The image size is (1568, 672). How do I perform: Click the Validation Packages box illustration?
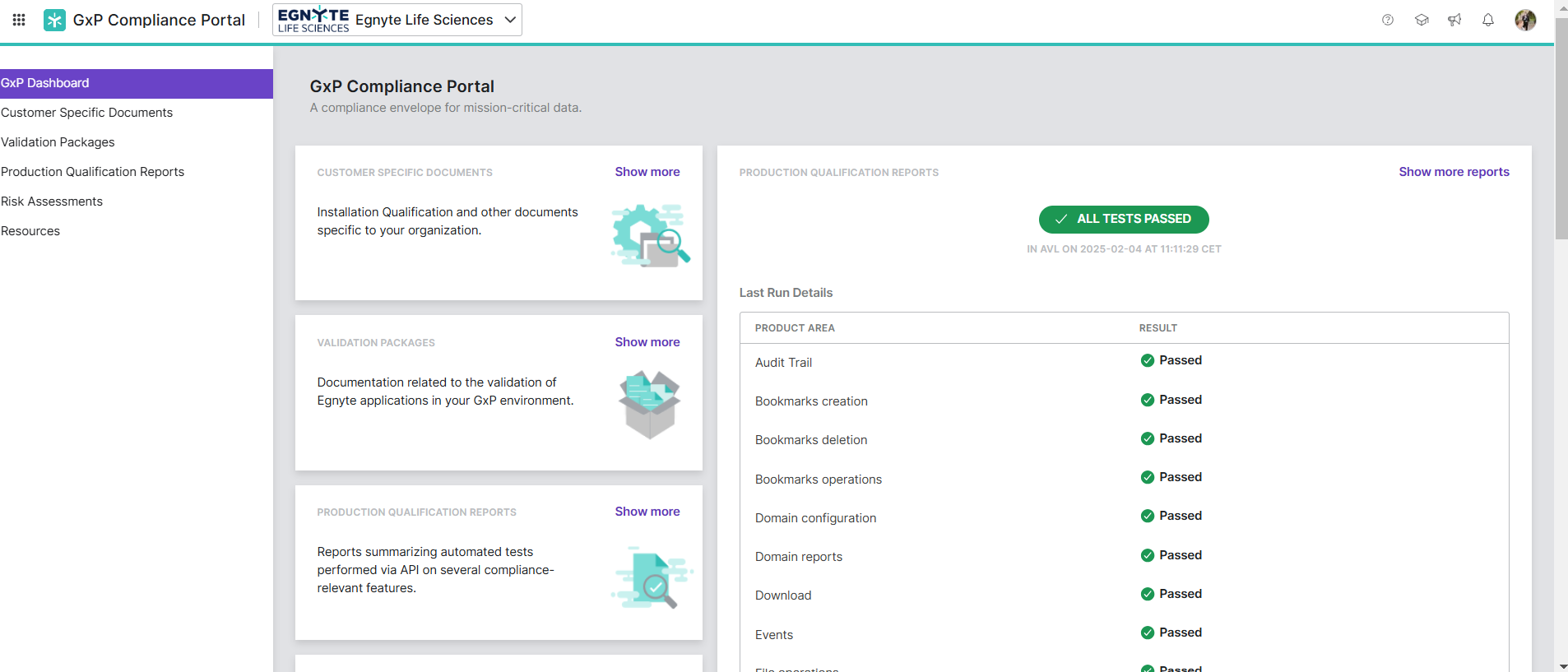pyautogui.click(x=650, y=405)
